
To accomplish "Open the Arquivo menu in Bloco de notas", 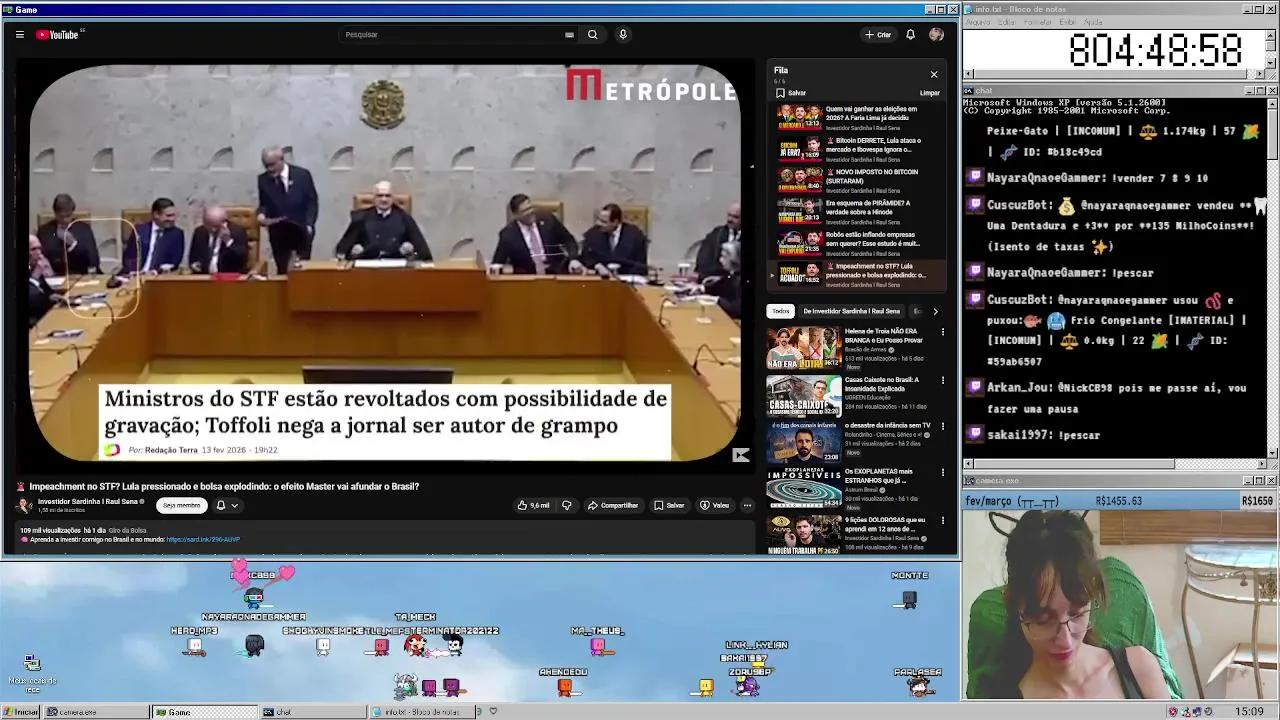I will tap(977, 22).
